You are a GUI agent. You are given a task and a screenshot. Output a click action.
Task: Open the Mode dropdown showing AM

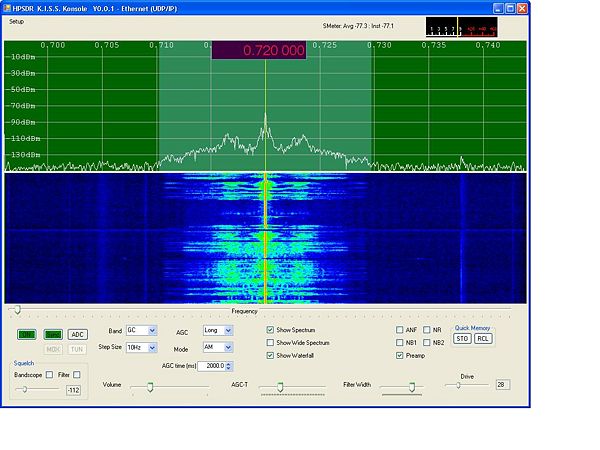(x=229, y=347)
